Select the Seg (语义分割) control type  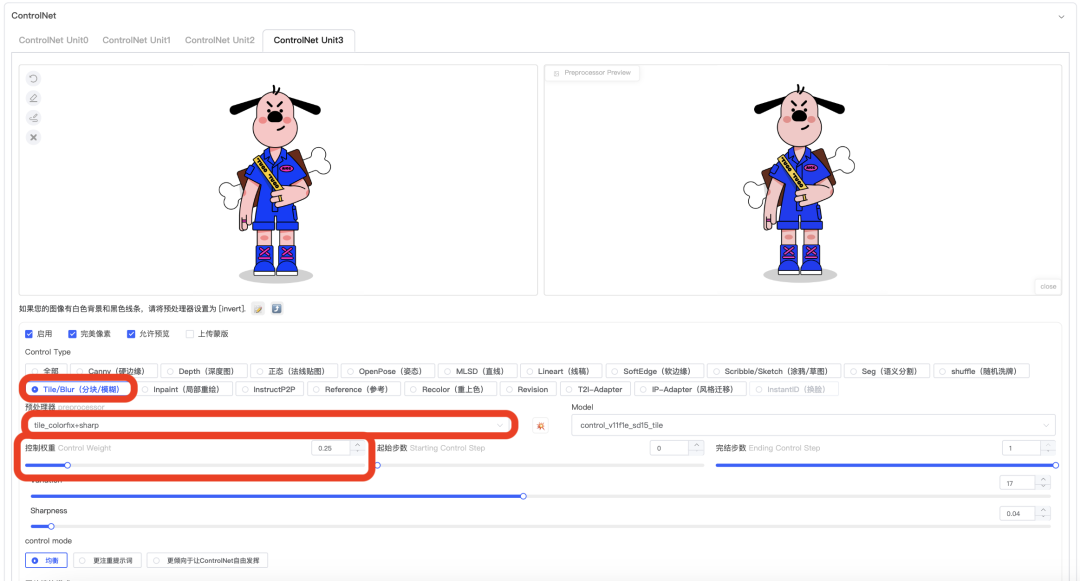point(886,371)
